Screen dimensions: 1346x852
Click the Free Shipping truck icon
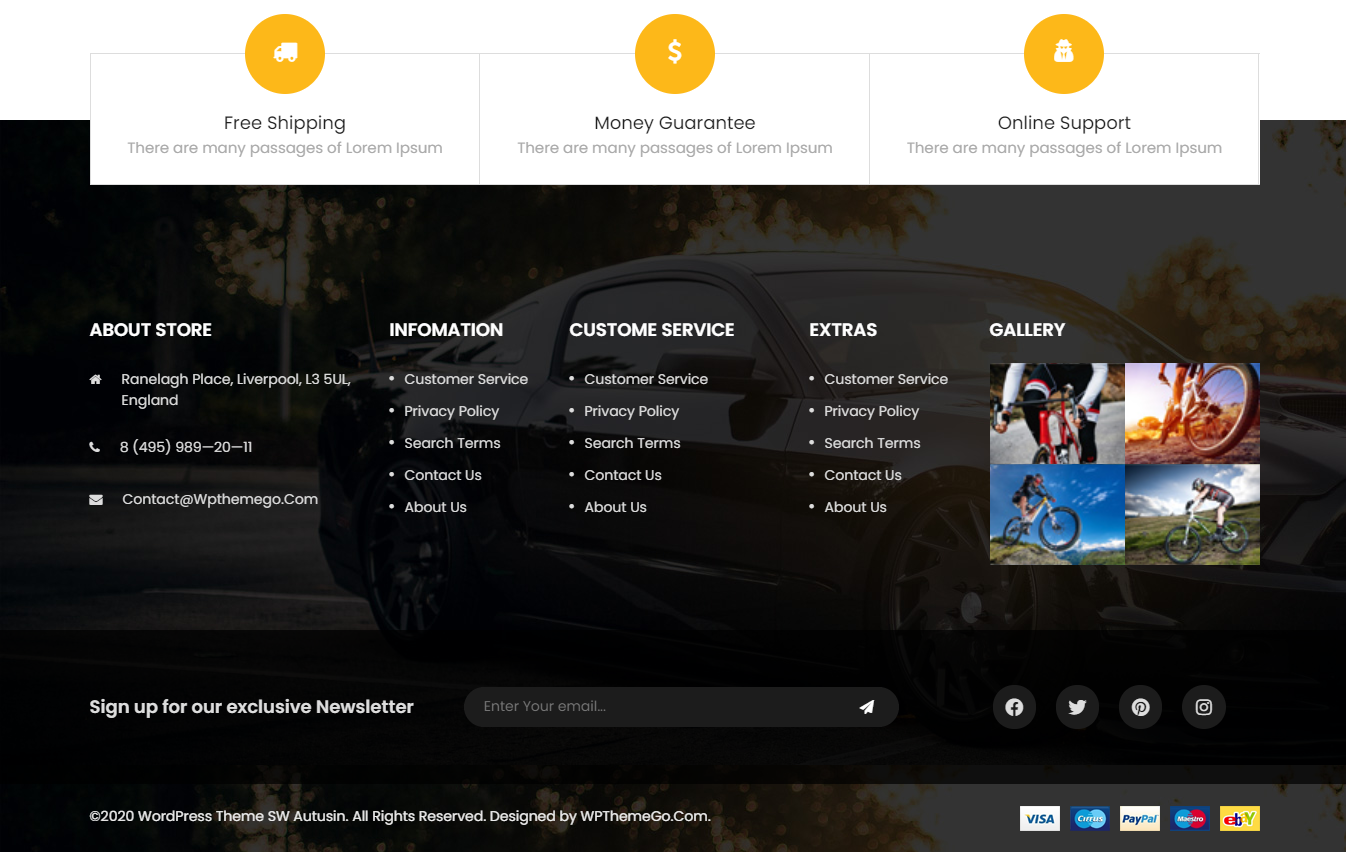285,54
